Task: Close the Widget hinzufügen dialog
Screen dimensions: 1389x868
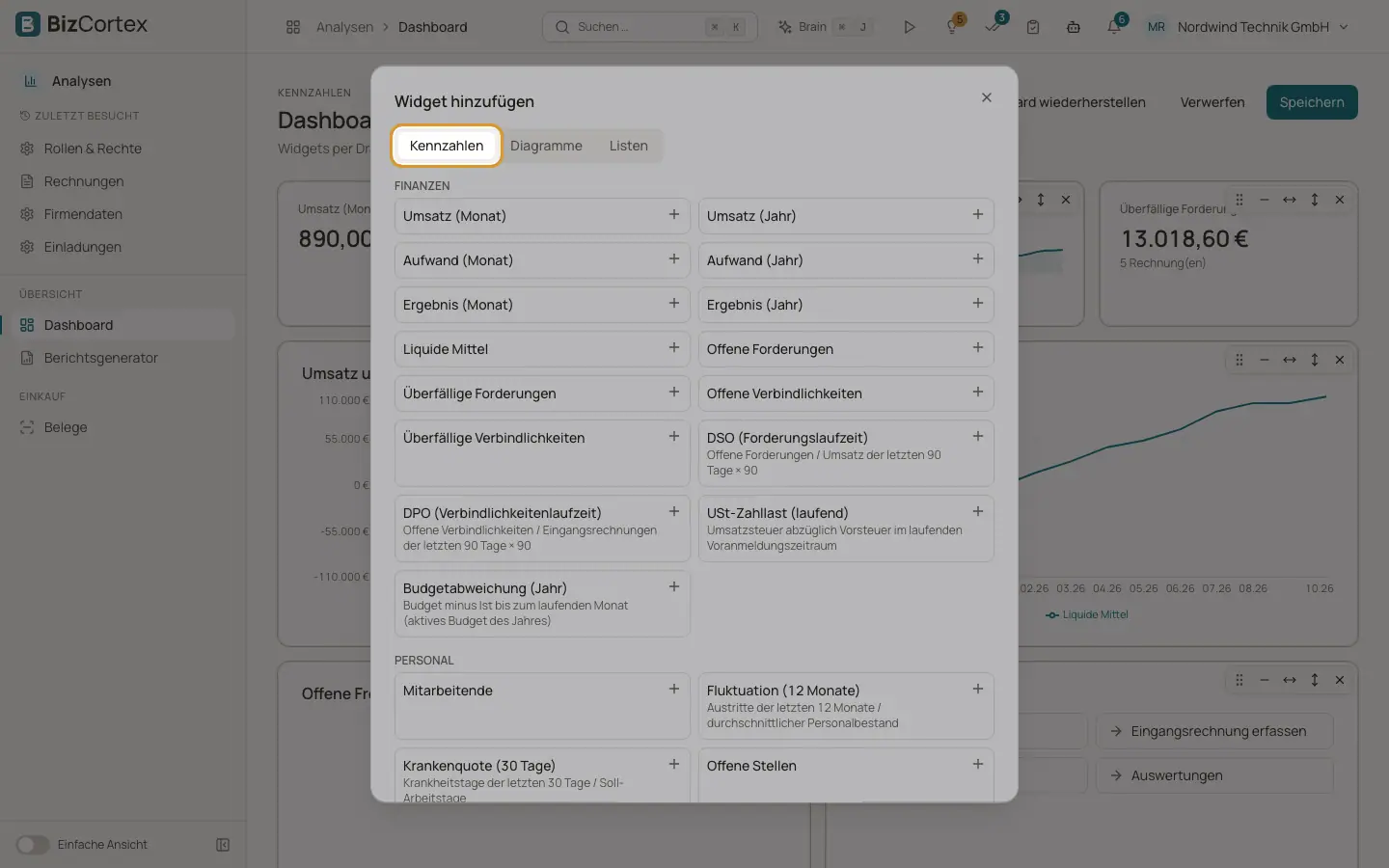Action: 987,97
